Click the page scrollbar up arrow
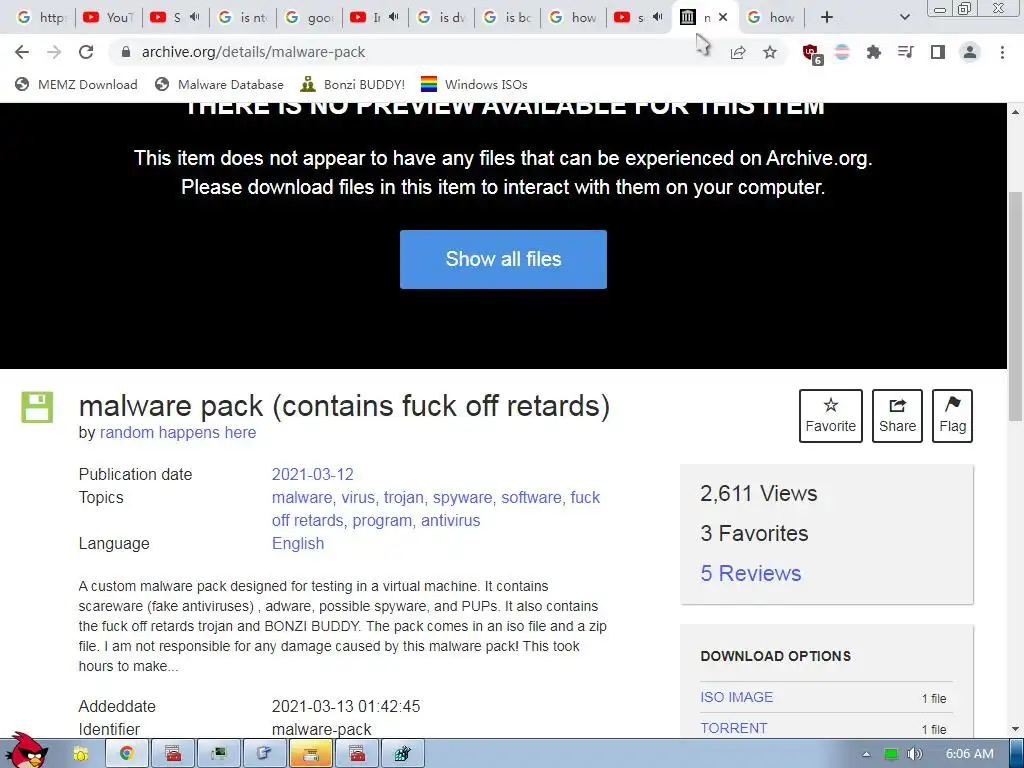The height and width of the screenshot is (768, 1024). click(x=1016, y=112)
